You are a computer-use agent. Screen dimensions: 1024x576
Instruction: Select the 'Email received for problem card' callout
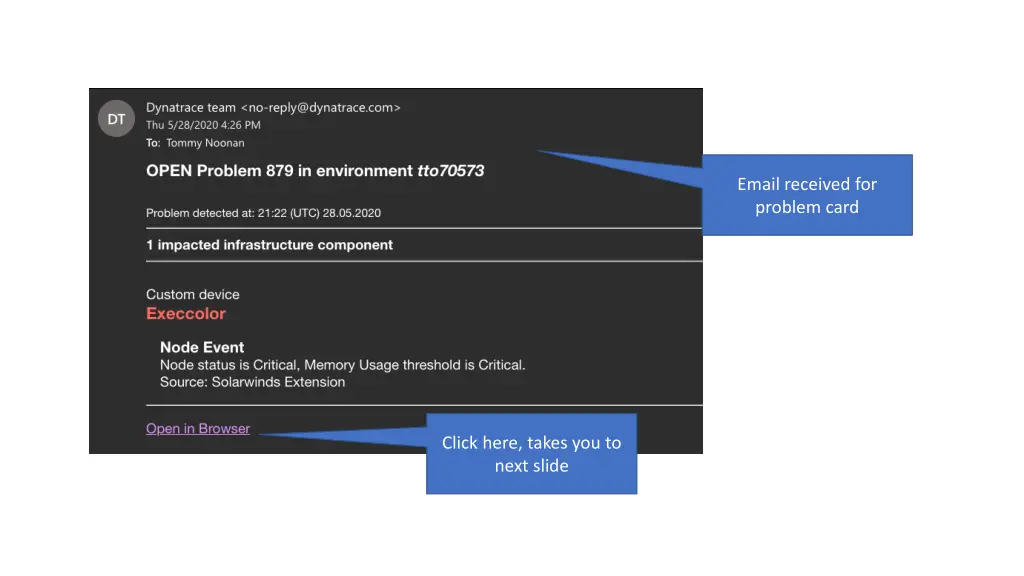coord(807,195)
